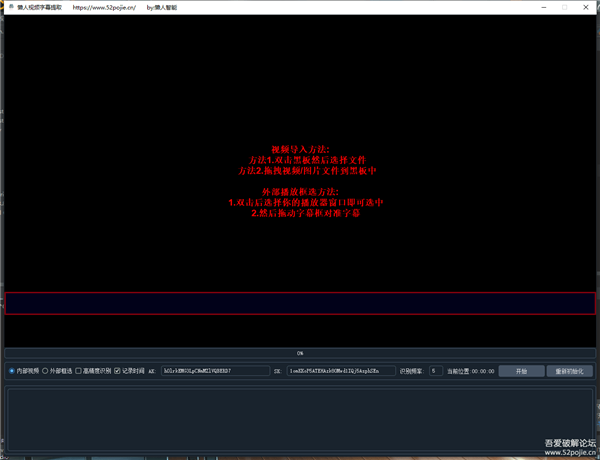Screen dimensions: 600x460
Task: Click the 识别频率 label
Action: point(412,371)
